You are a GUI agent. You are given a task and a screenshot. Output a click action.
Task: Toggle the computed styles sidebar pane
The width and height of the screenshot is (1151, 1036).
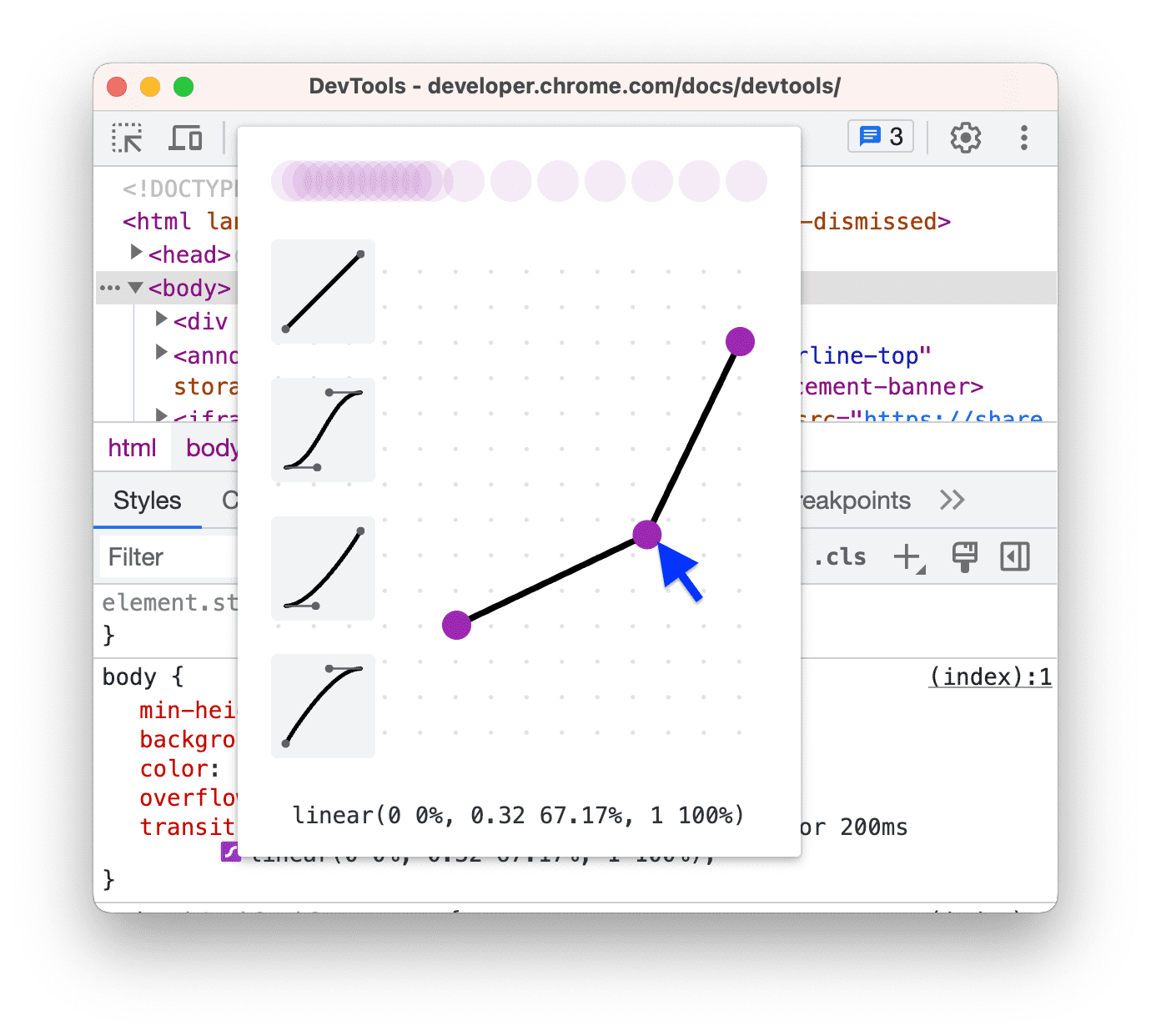pyautogui.click(x=1014, y=556)
